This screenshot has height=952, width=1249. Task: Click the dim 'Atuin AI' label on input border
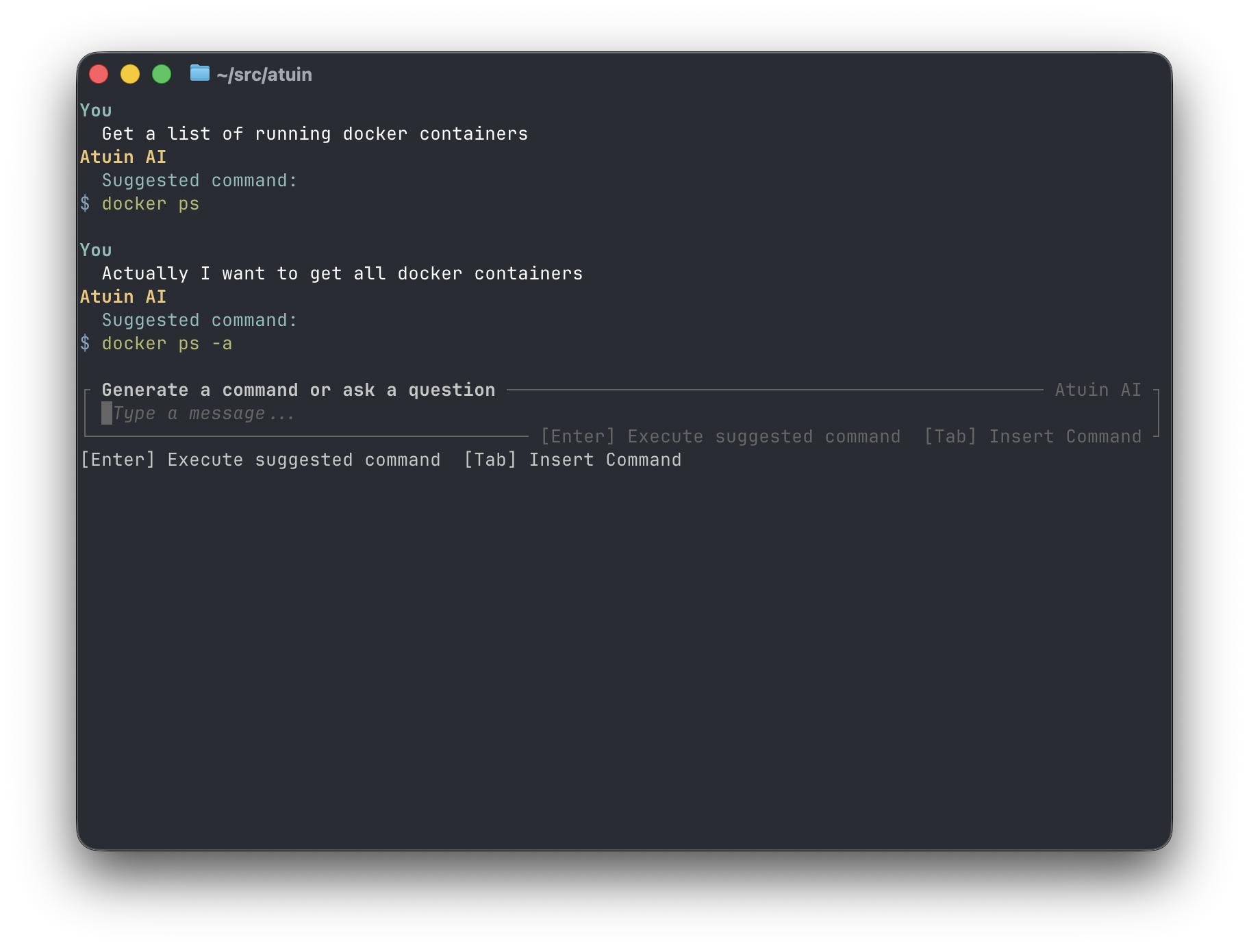[x=1098, y=390]
